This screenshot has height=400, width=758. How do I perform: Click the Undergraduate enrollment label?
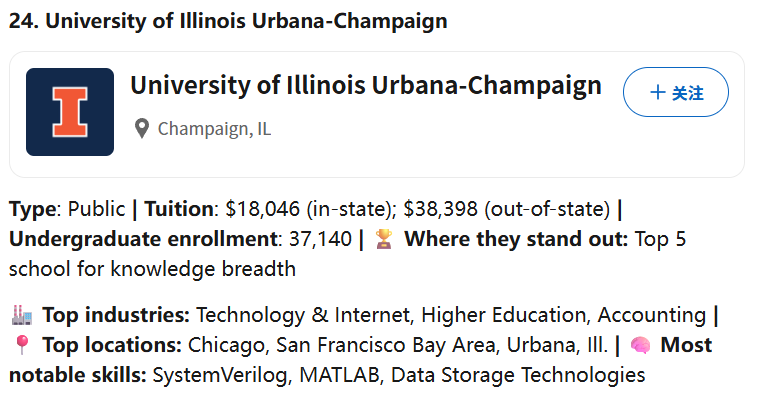[143, 239]
